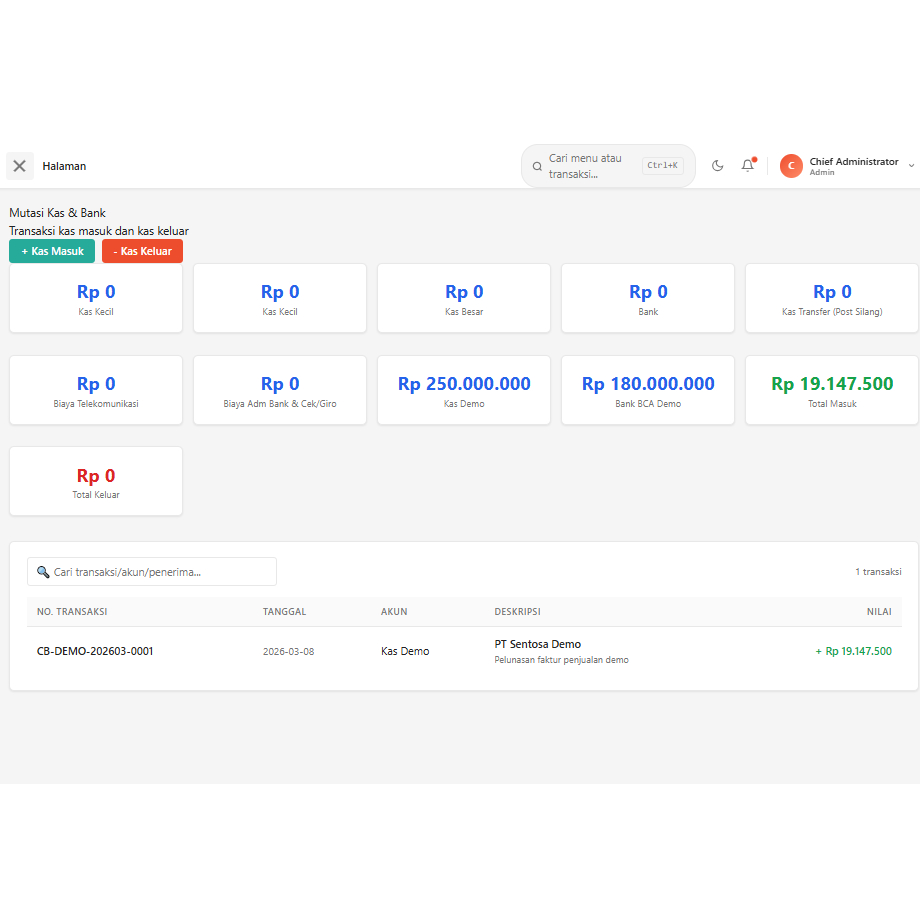Click the '1 transaksi' count label
Image resolution: width=920 pixels, height=920 pixels.
[x=878, y=571]
